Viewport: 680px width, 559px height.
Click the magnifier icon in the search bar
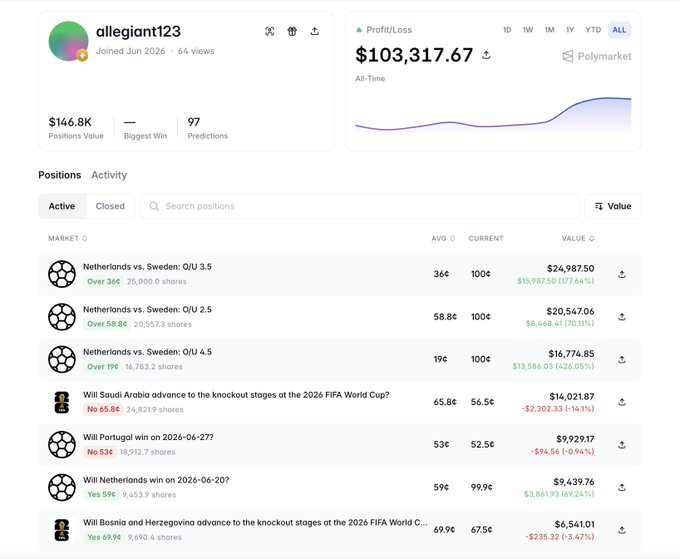154,206
